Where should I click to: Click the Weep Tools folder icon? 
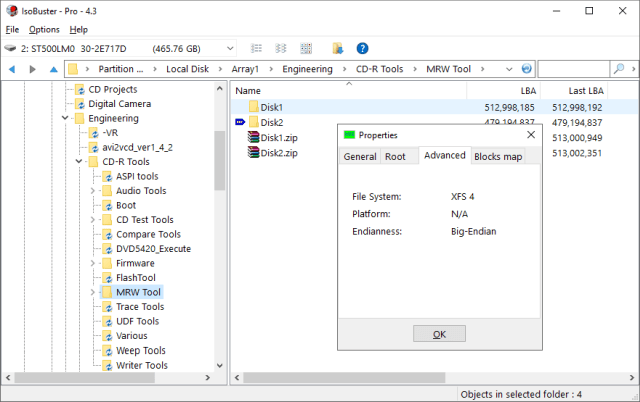(x=107, y=351)
